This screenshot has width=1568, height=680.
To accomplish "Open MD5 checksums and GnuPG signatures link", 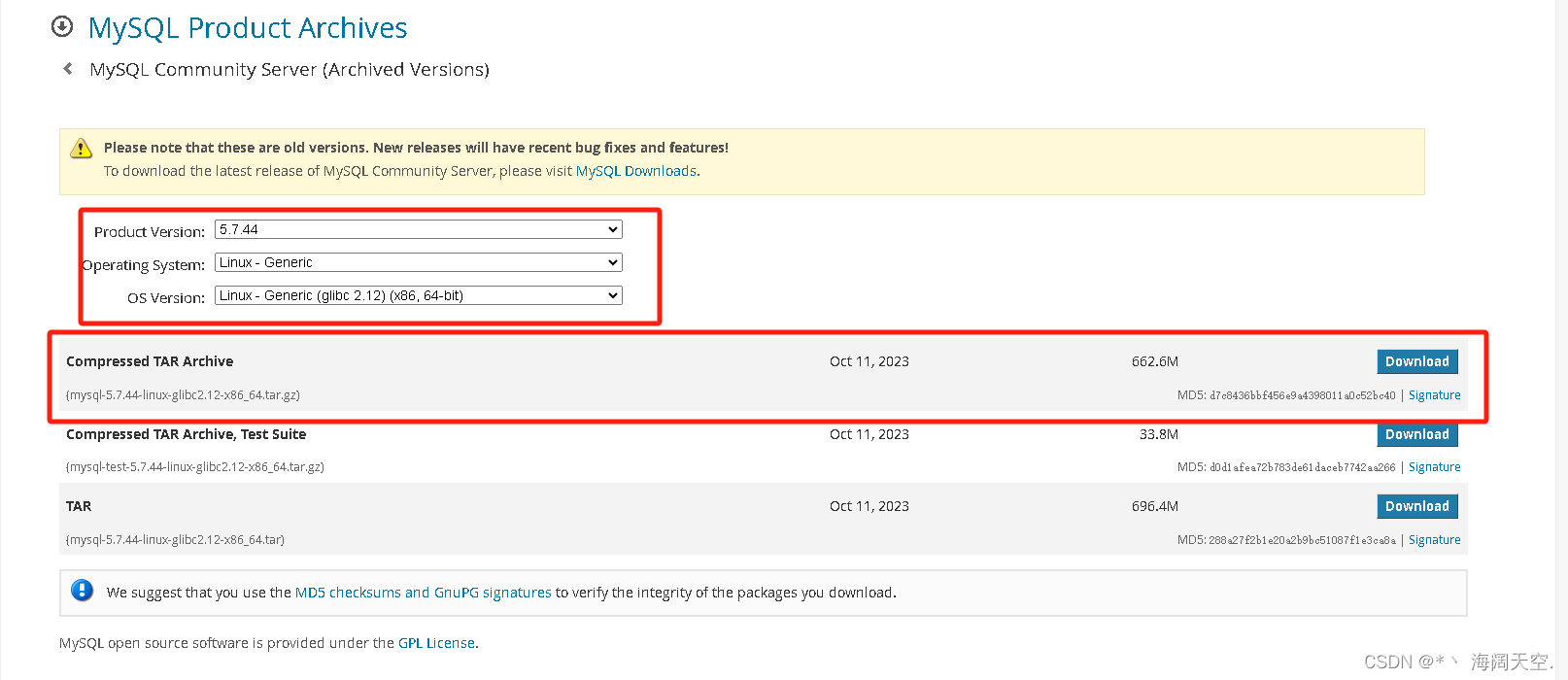I will point(424,593).
